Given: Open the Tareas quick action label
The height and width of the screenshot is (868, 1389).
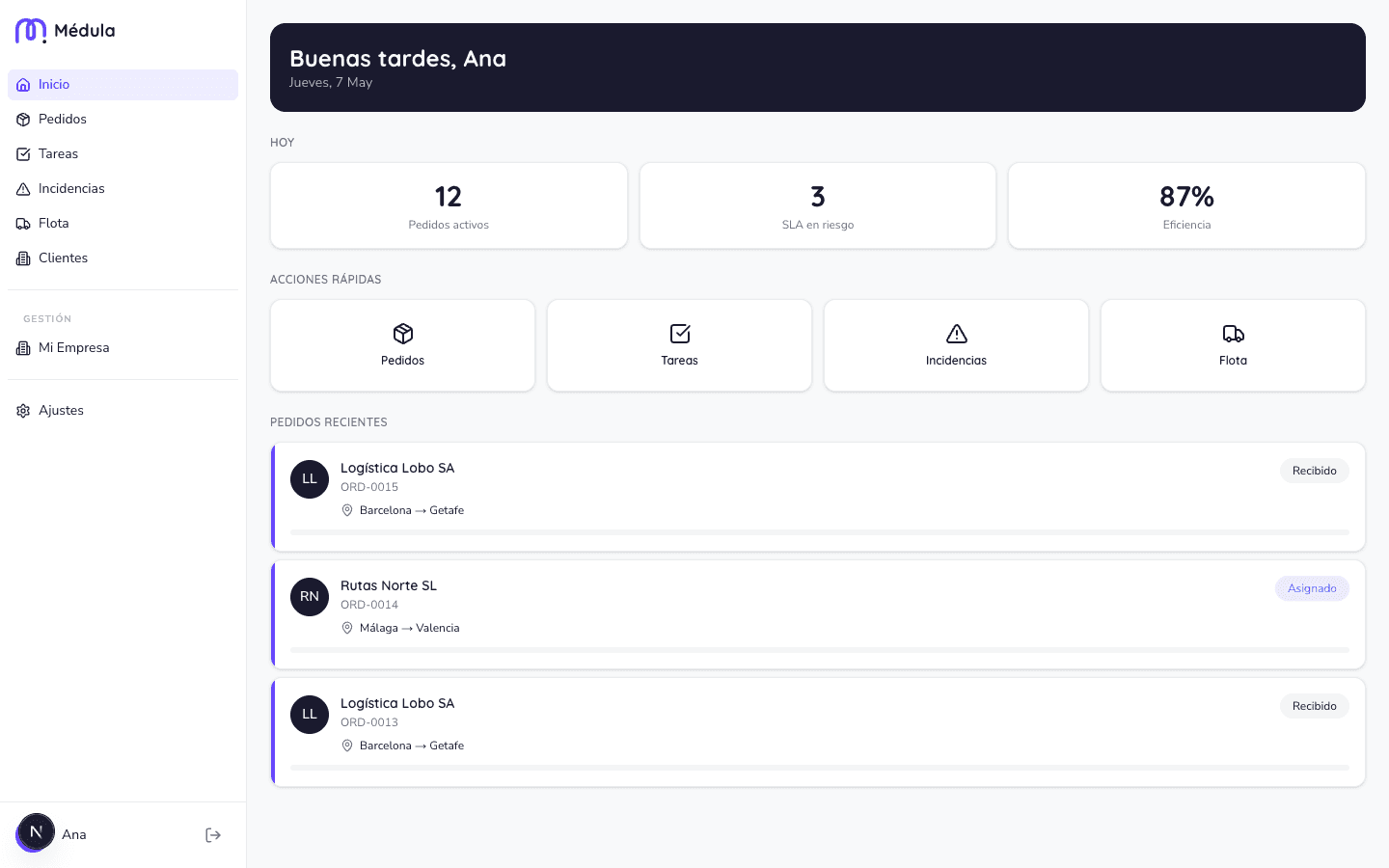Looking at the screenshot, I should coord(680,361).
